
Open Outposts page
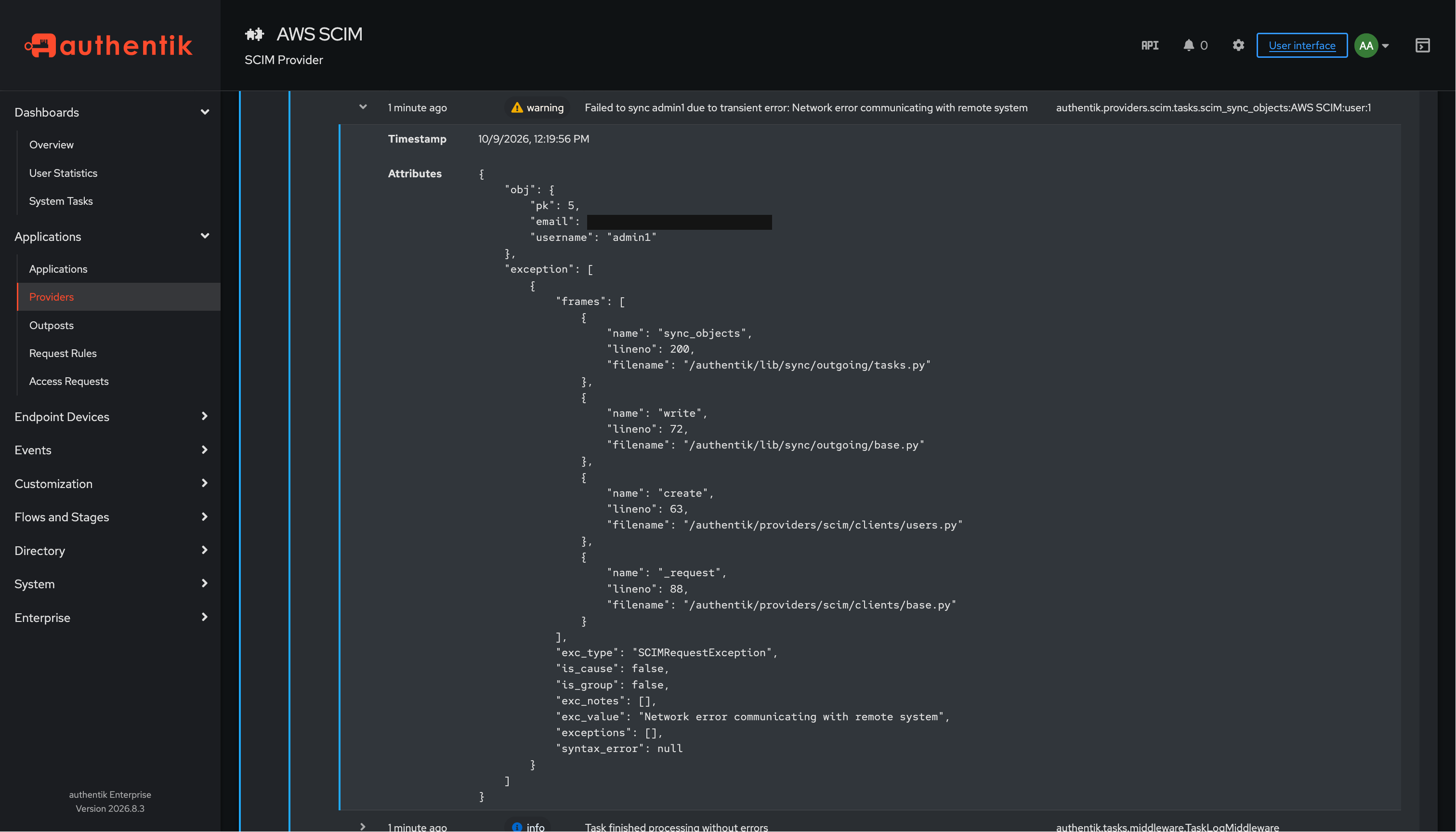52,325
